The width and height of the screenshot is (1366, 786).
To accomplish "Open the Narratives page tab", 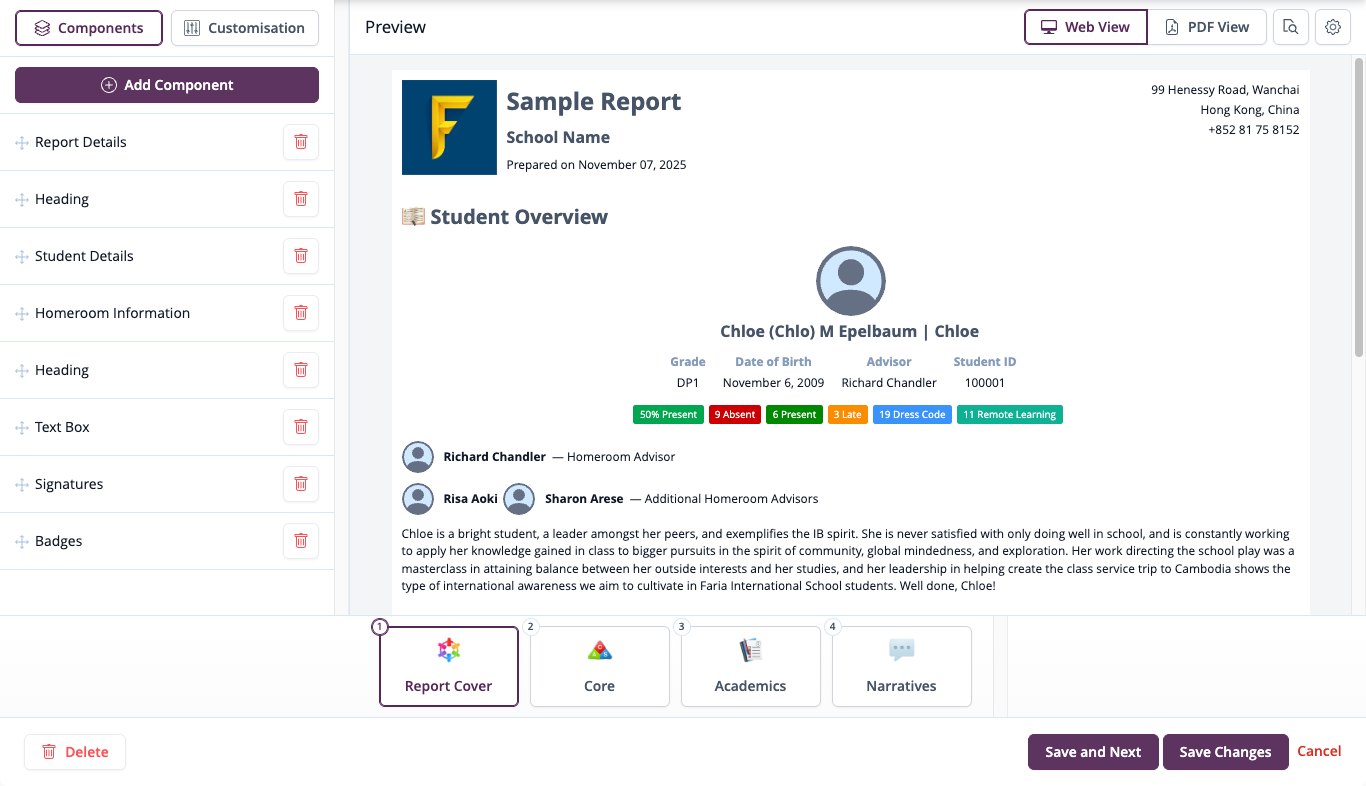I will point(902,667).
